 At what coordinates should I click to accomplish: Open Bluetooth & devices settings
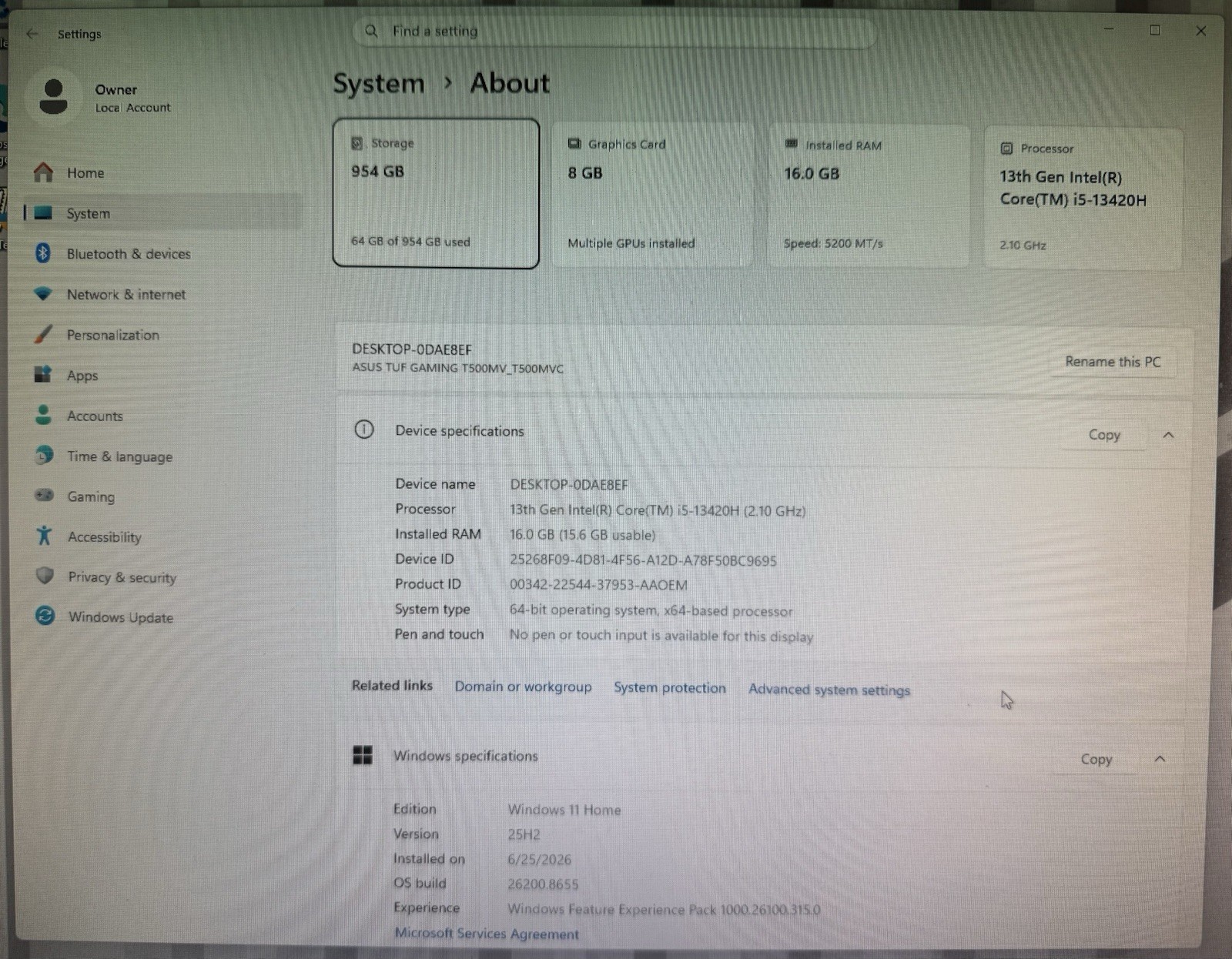(163, 253)
